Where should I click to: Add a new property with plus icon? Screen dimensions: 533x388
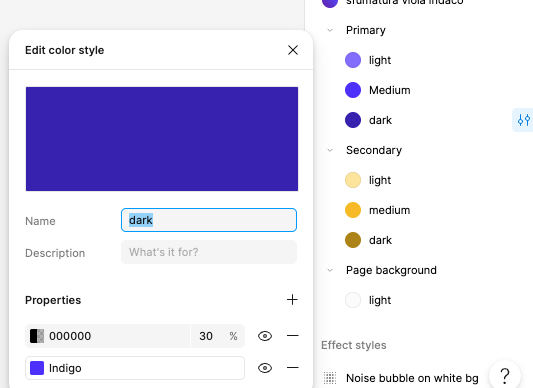(292, 300)
